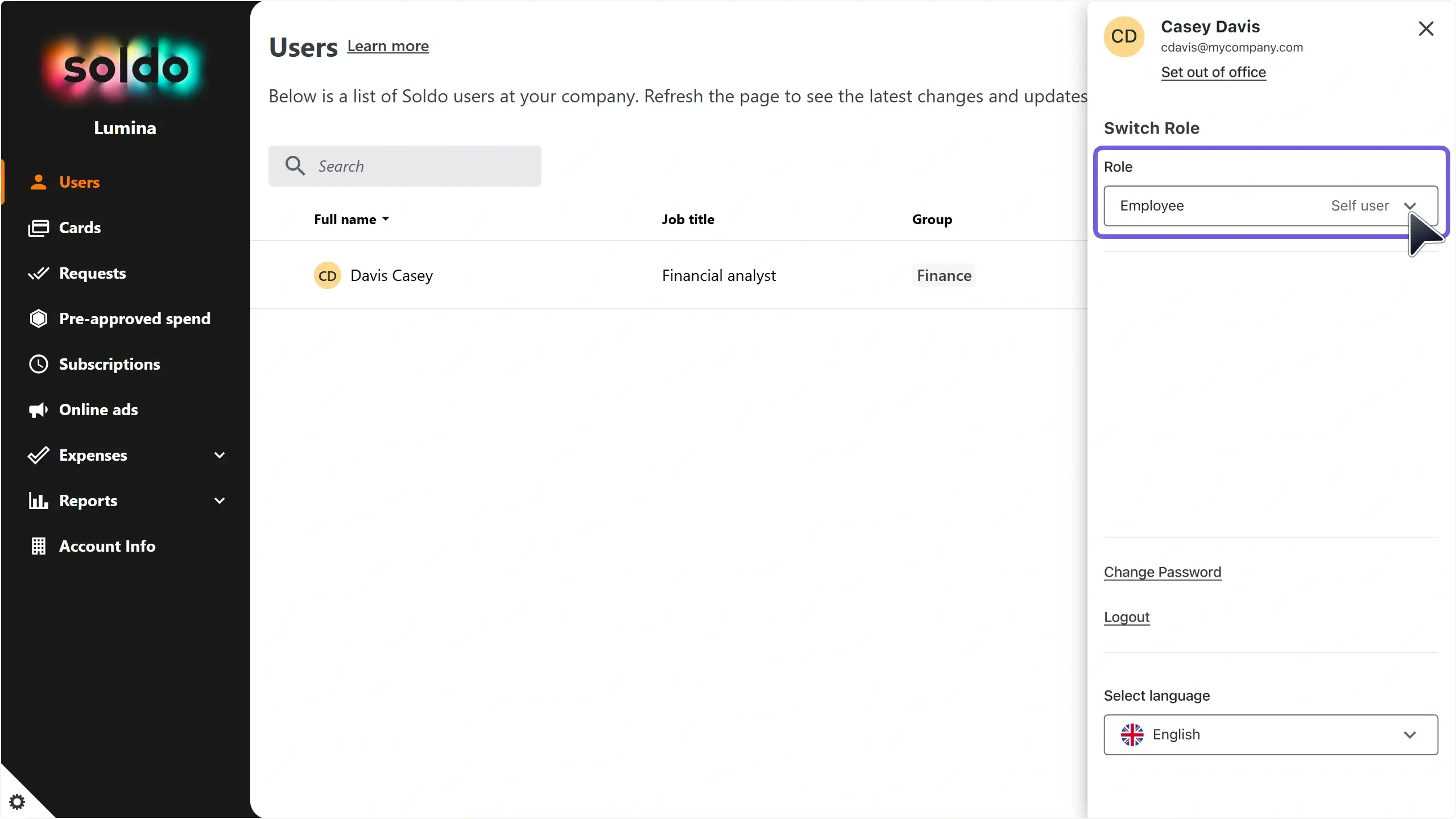Click the Logout link
This screenshot has width=1456, height=819.
[1126, 617]
